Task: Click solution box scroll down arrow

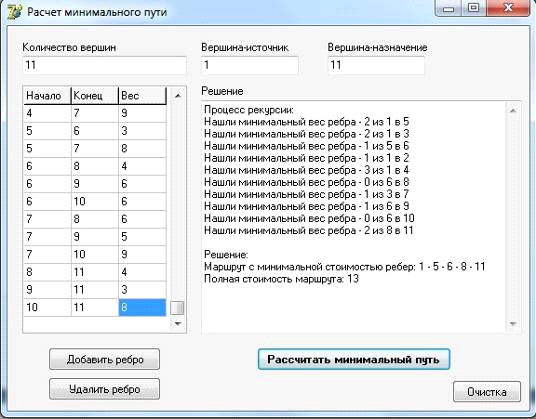Action: click(513, 324)
